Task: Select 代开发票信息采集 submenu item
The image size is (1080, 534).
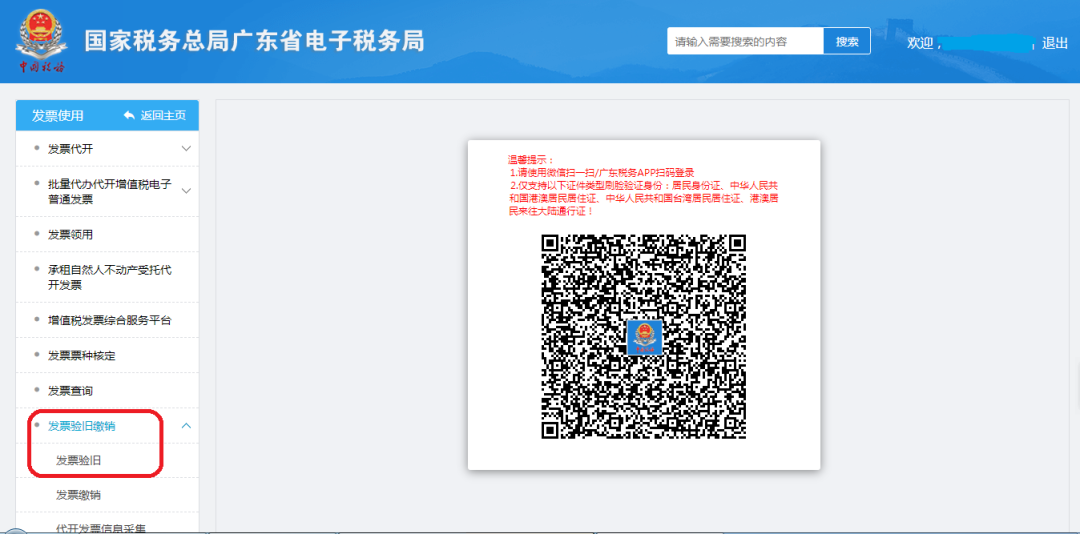Action: pos(101,528)
